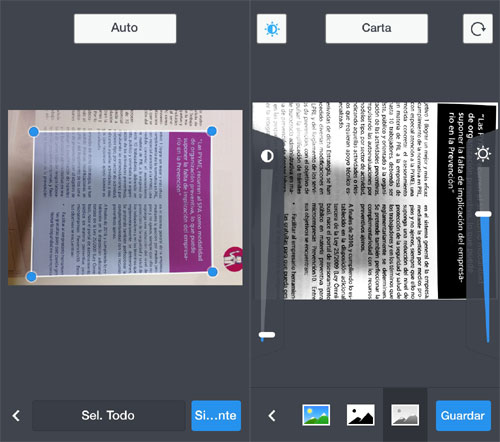
Task: Select the grayscale filter icon
Action: pyautogui.click(x=405, y=415)
